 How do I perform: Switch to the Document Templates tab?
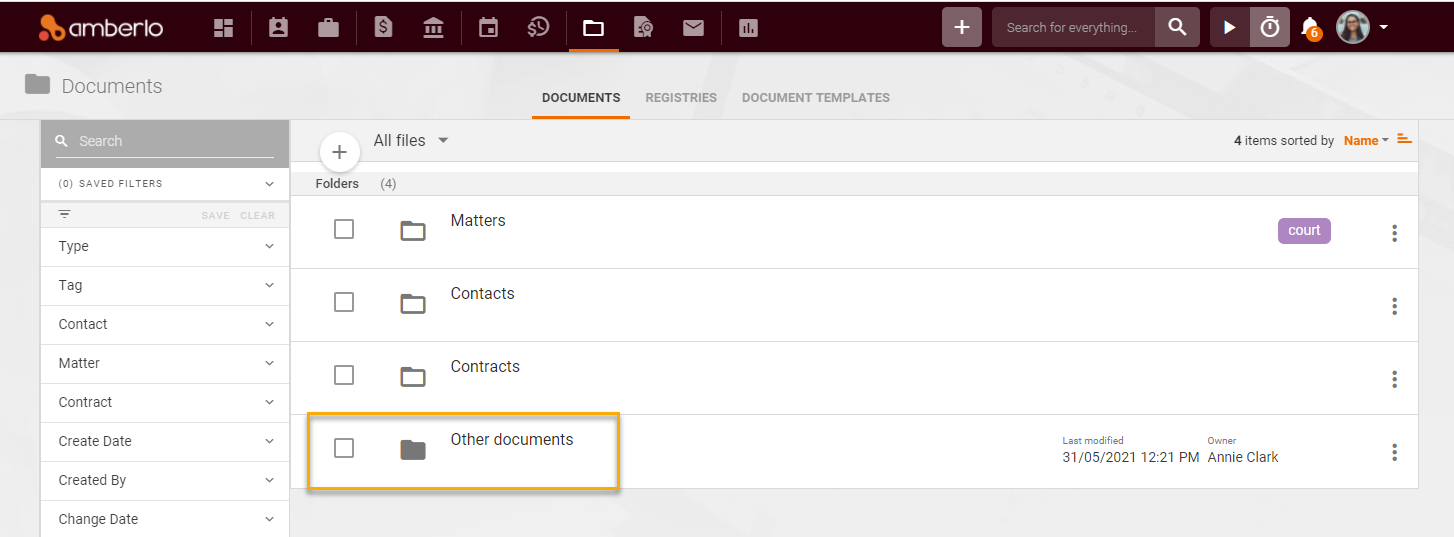click(x=816, y=98)
